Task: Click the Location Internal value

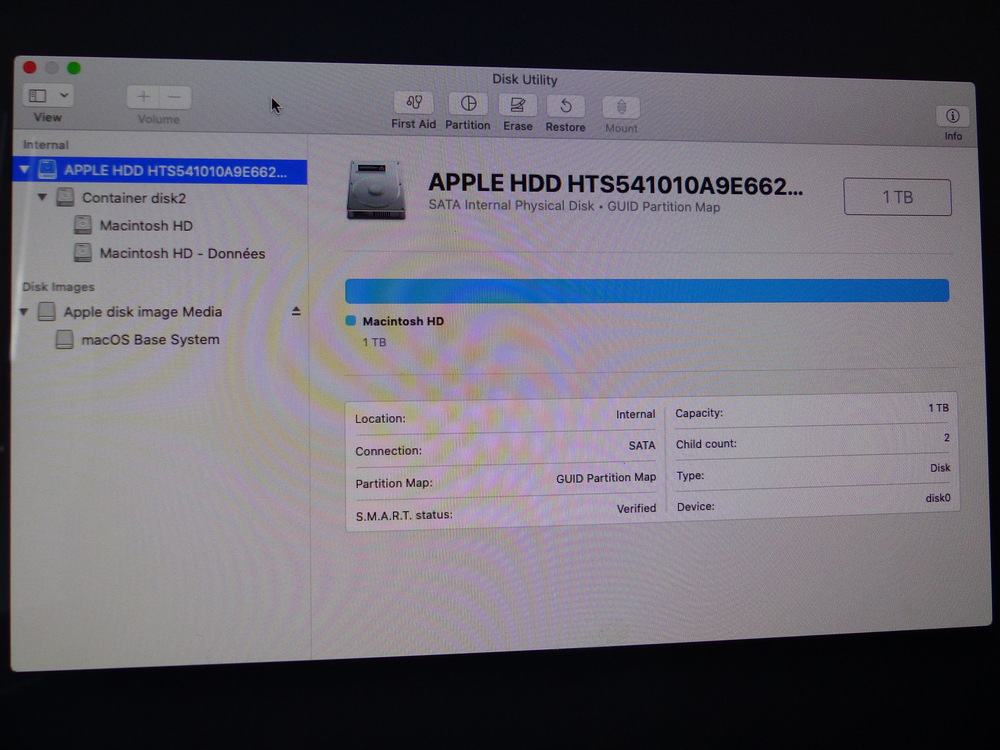Action: coord(635,414)
